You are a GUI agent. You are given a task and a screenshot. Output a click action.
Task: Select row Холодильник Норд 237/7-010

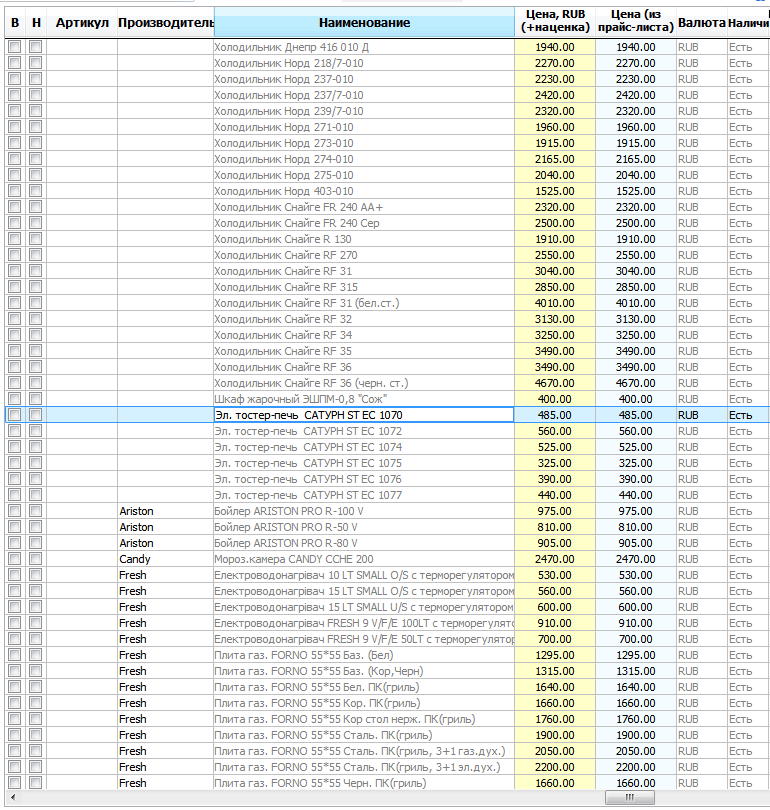point(387,95)
